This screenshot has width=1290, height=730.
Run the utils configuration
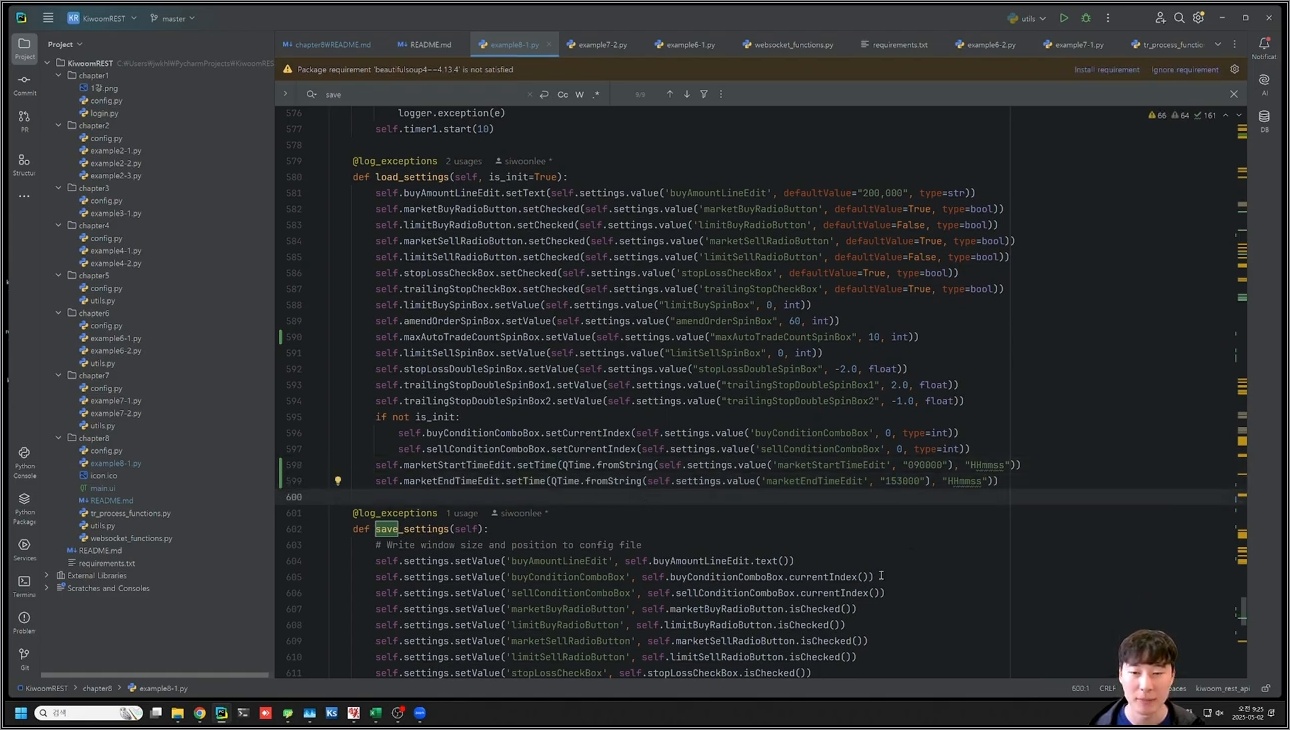[1064, 18]
